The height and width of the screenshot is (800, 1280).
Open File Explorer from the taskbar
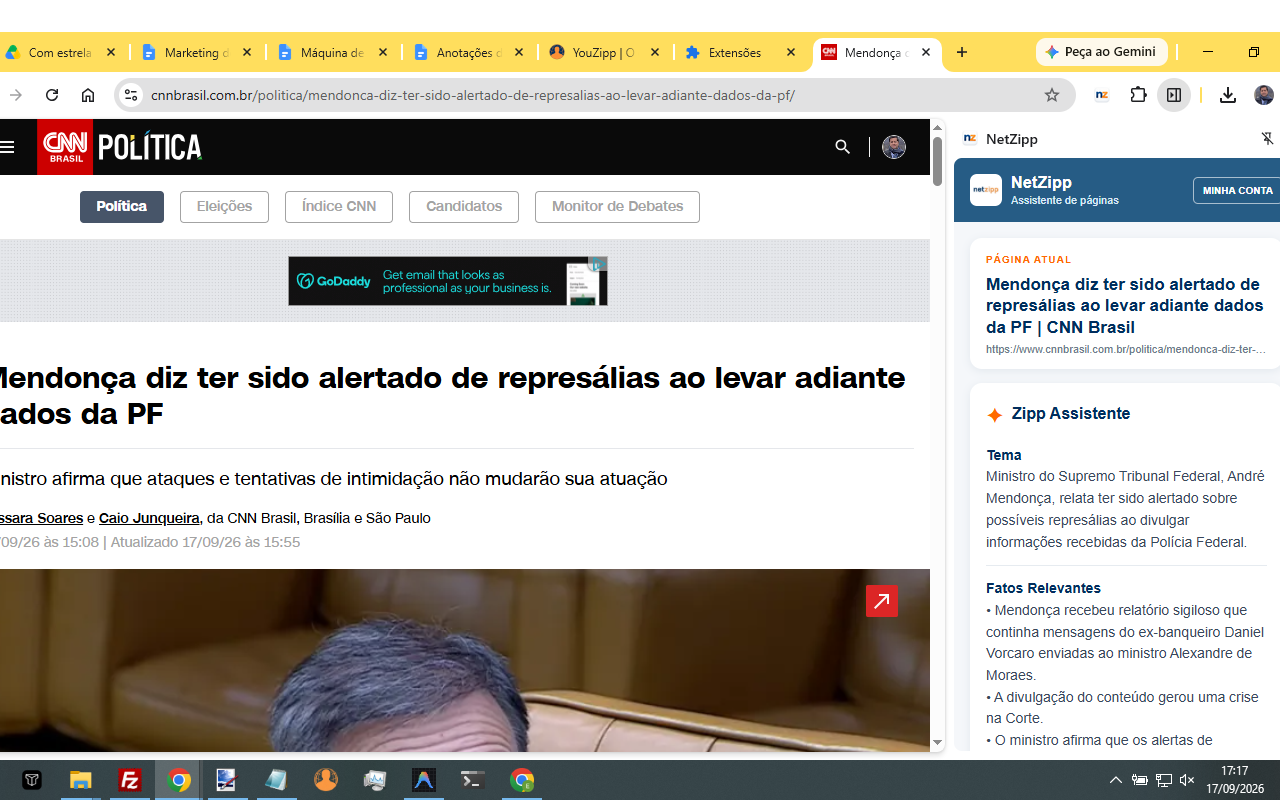pos(80,780)
